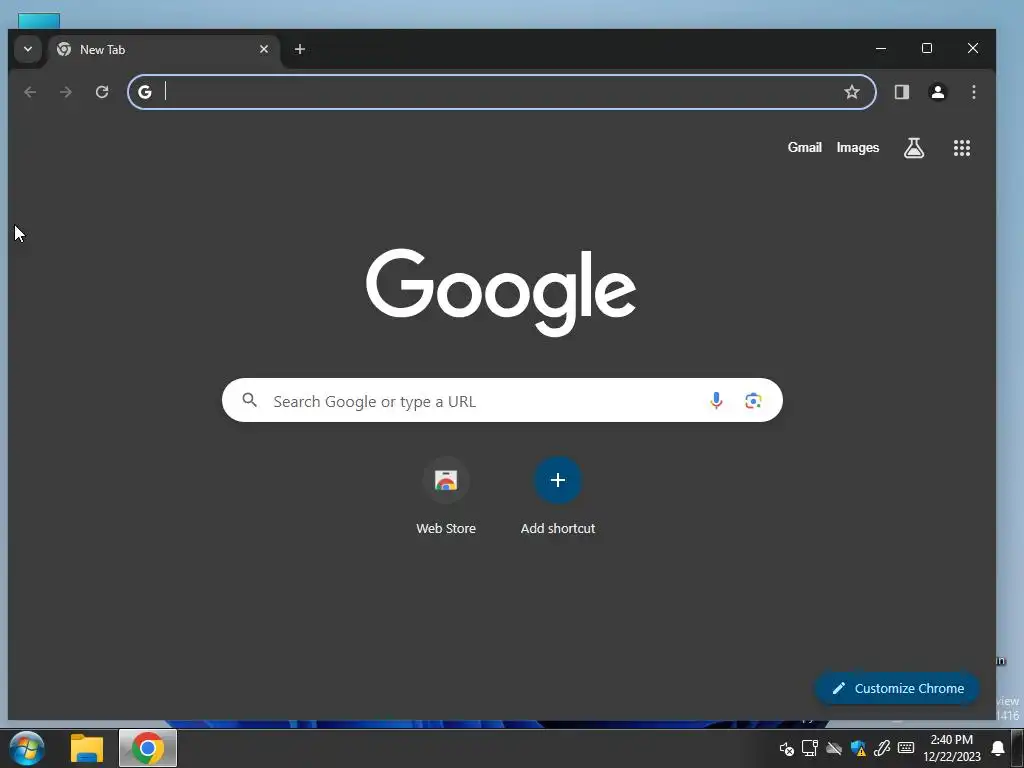Search by image with Google Lens icon
Viewport: 1024px width, 768px height.
[x=753, y=400]
